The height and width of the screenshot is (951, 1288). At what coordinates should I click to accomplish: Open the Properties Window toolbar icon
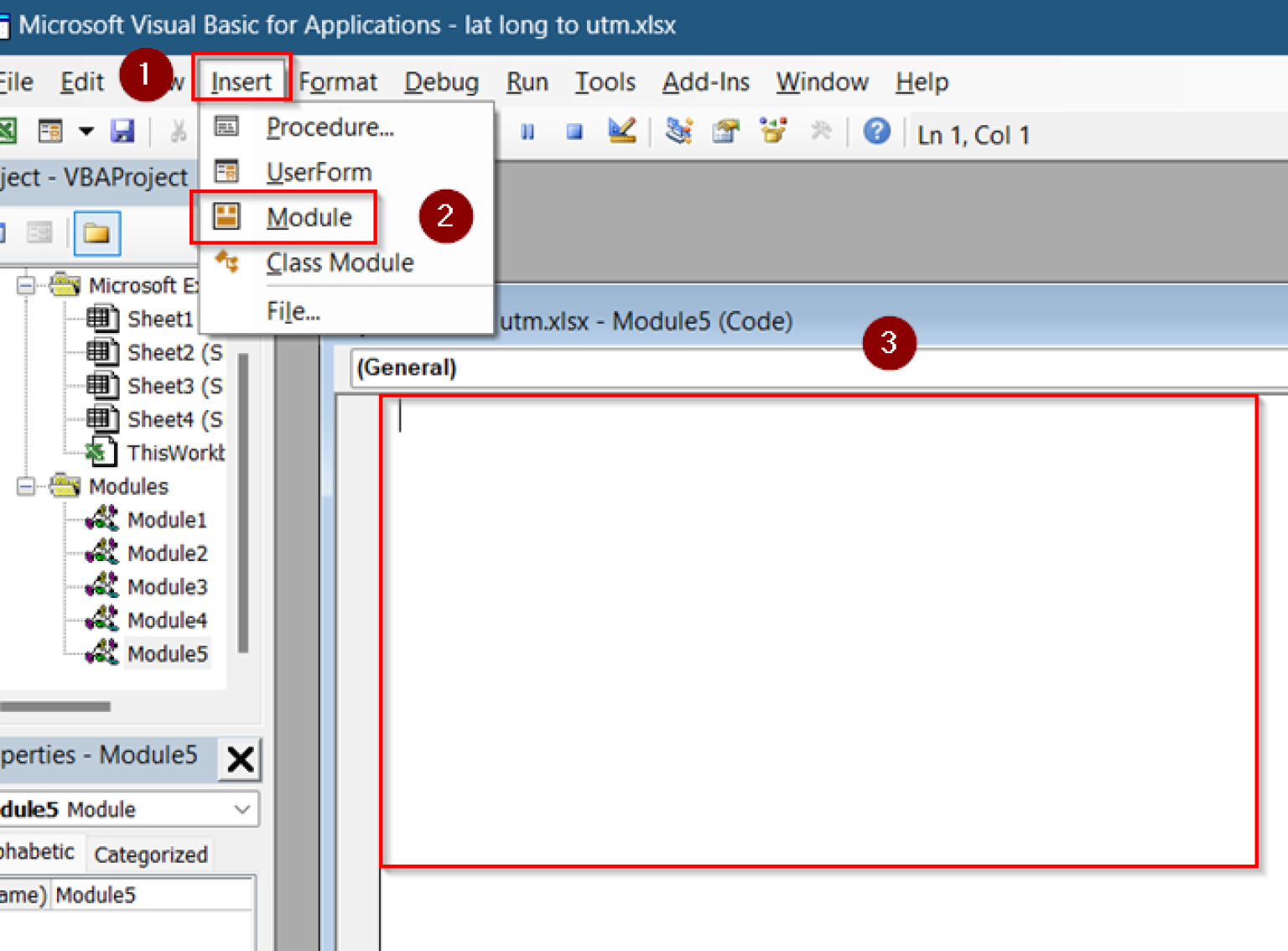725,132
